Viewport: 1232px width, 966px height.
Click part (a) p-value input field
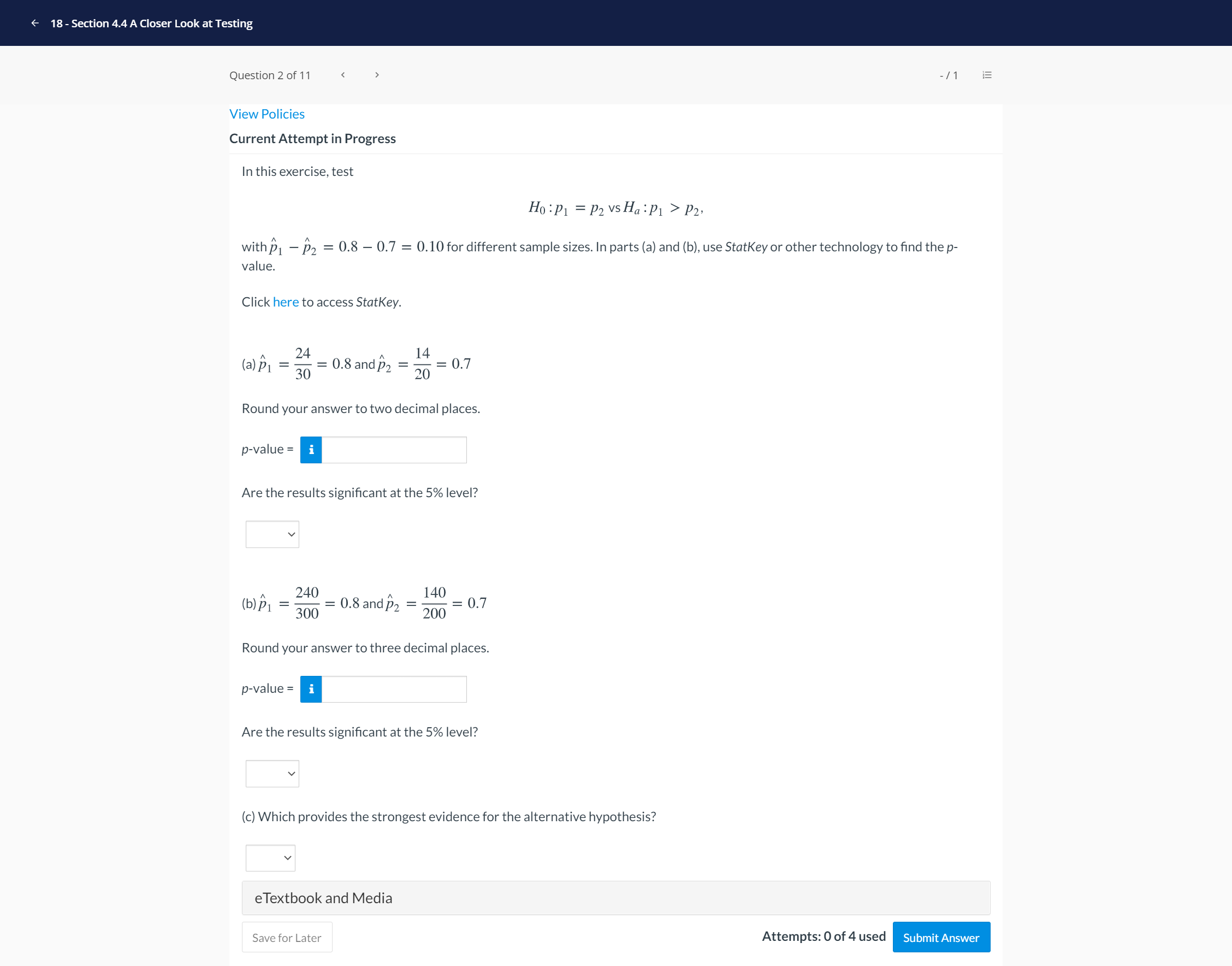coord(394,450)
